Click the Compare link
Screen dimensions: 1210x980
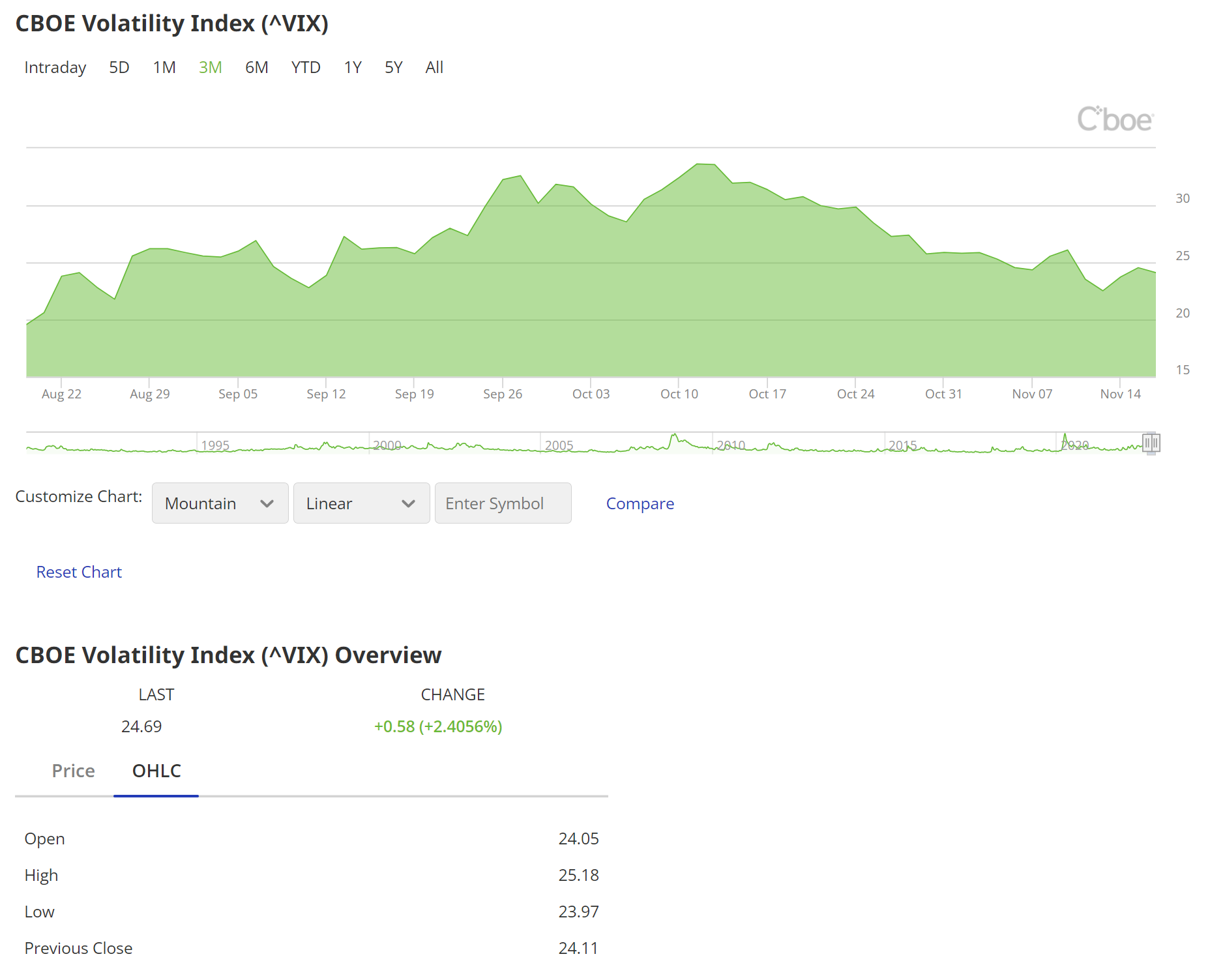pyautogui.click(x=640, y=503)
